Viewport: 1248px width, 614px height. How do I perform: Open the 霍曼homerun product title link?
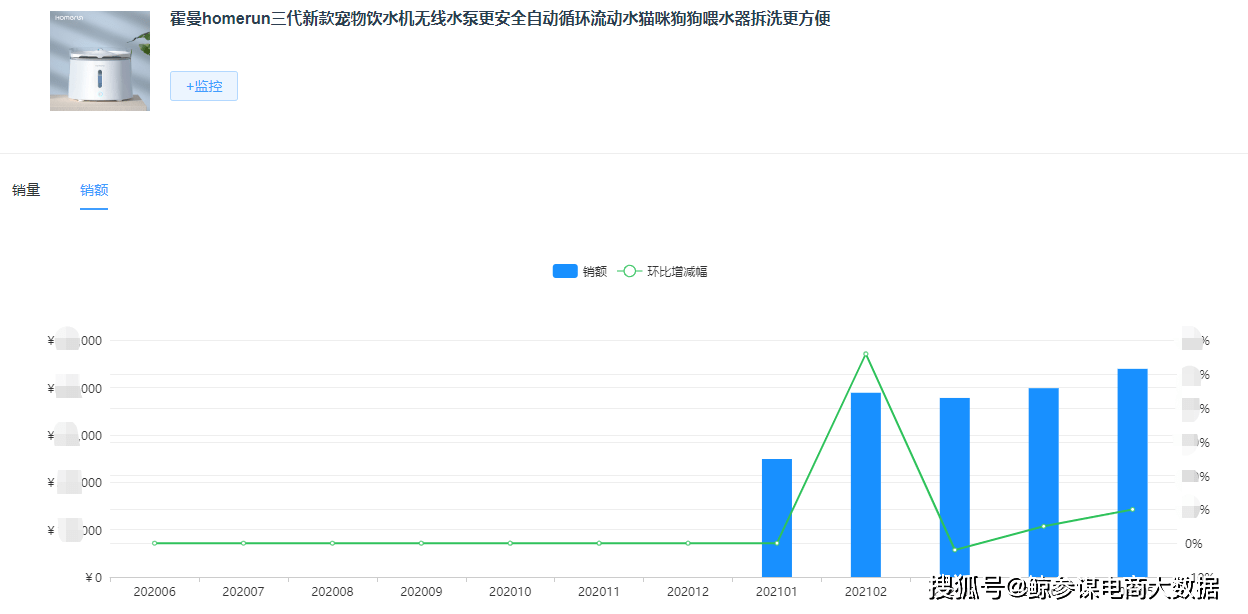(500, 19)
